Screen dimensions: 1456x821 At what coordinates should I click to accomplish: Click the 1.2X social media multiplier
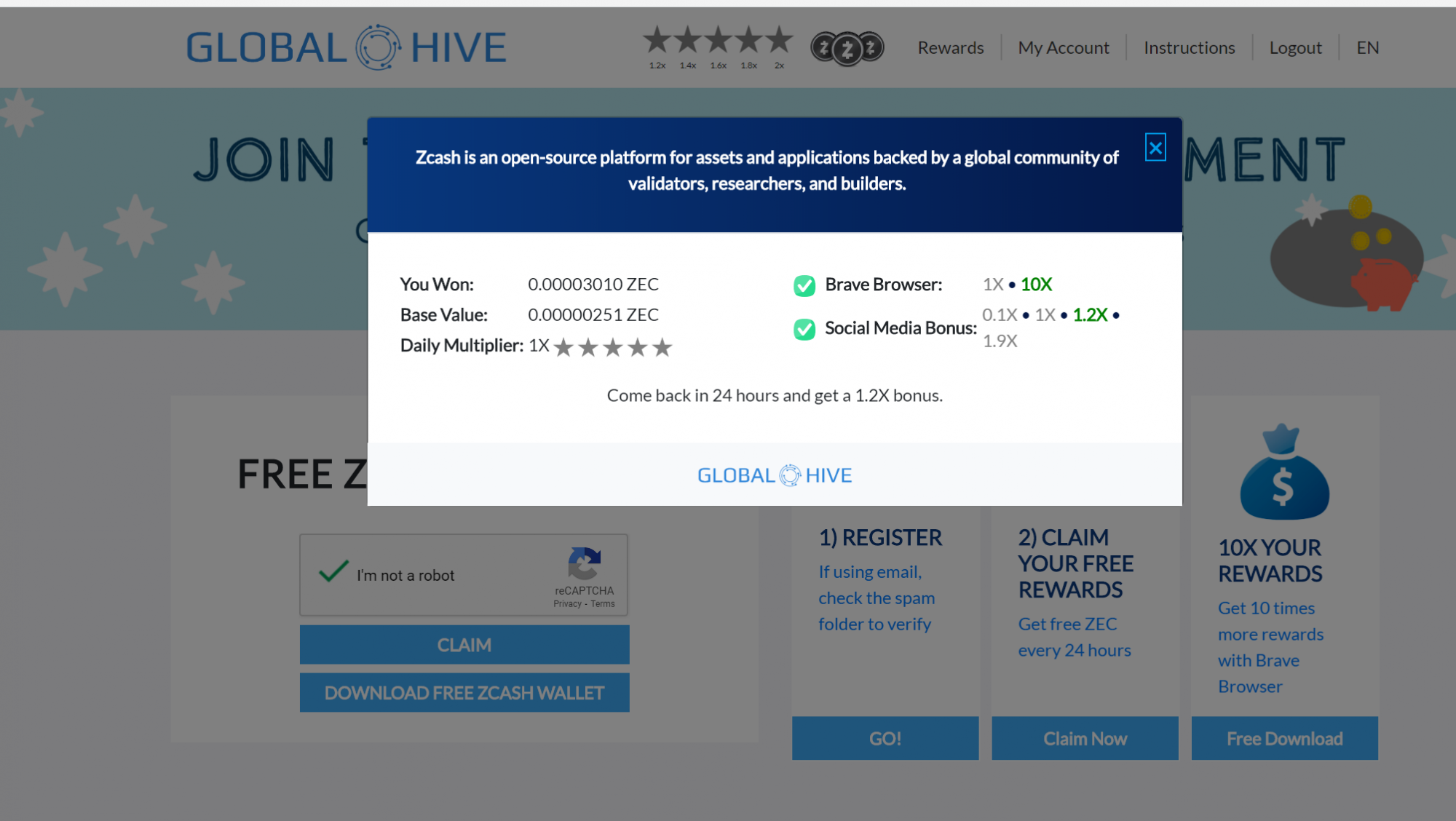pyautogui.click(x=1090, y=315)
